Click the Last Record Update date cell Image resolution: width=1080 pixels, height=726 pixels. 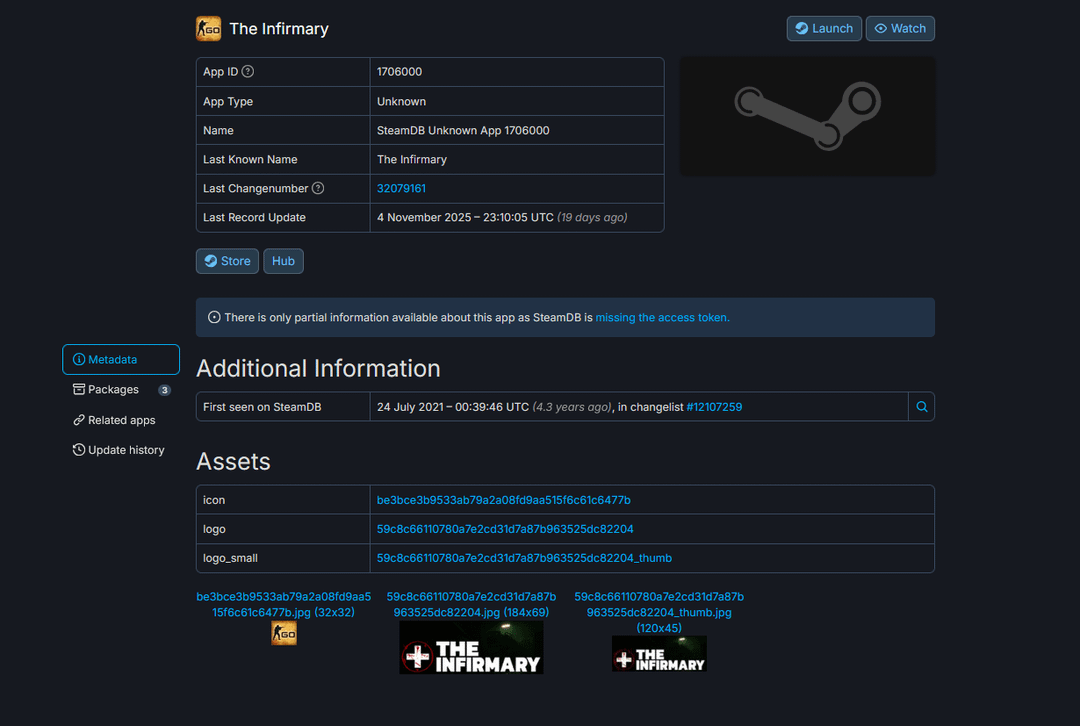[x=517, y=218]
